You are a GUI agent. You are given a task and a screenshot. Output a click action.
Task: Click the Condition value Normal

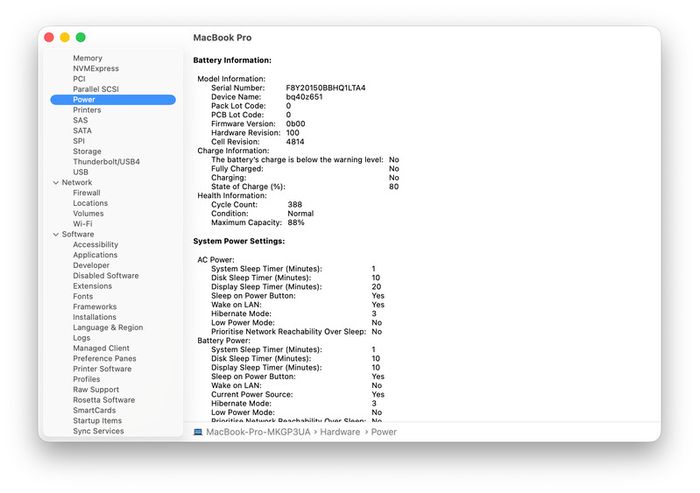tap(300, 213)
